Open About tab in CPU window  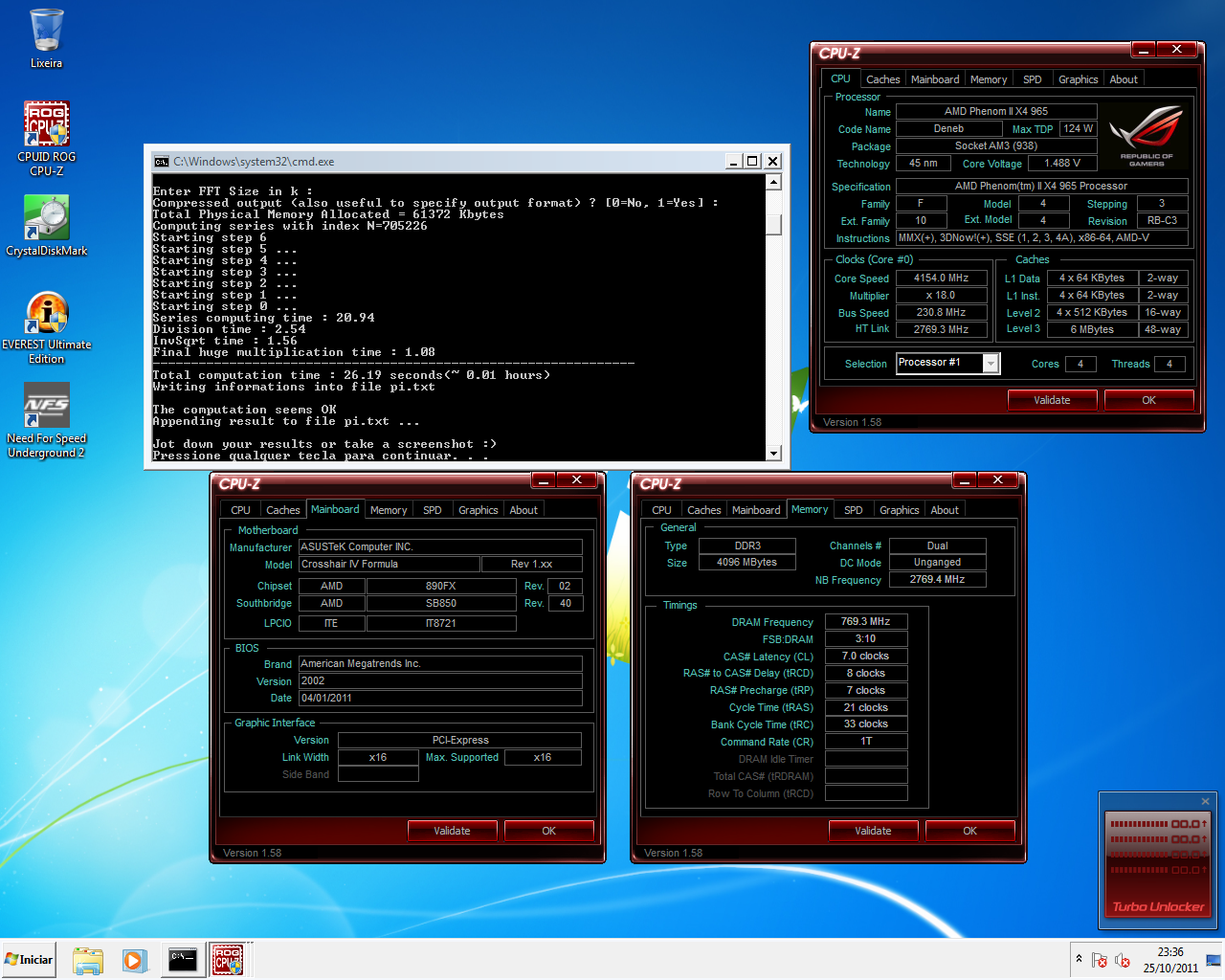(1124, 79)
